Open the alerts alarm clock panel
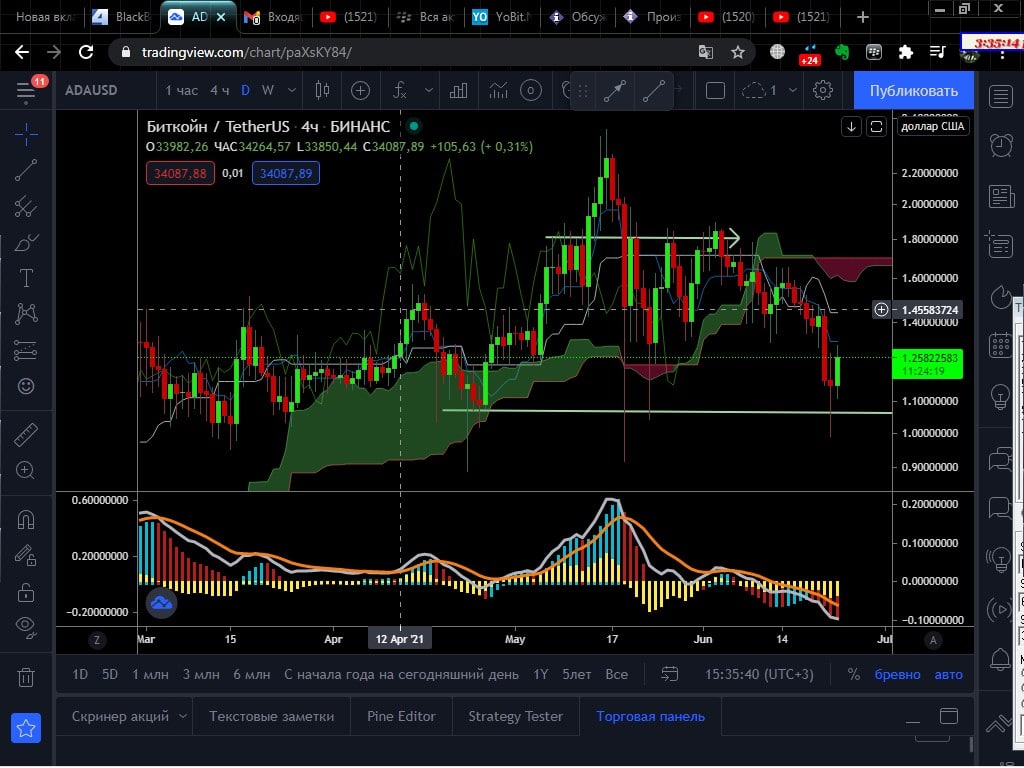The width and height of the screenshot is (1024, 768). [x=1000, y=145]
